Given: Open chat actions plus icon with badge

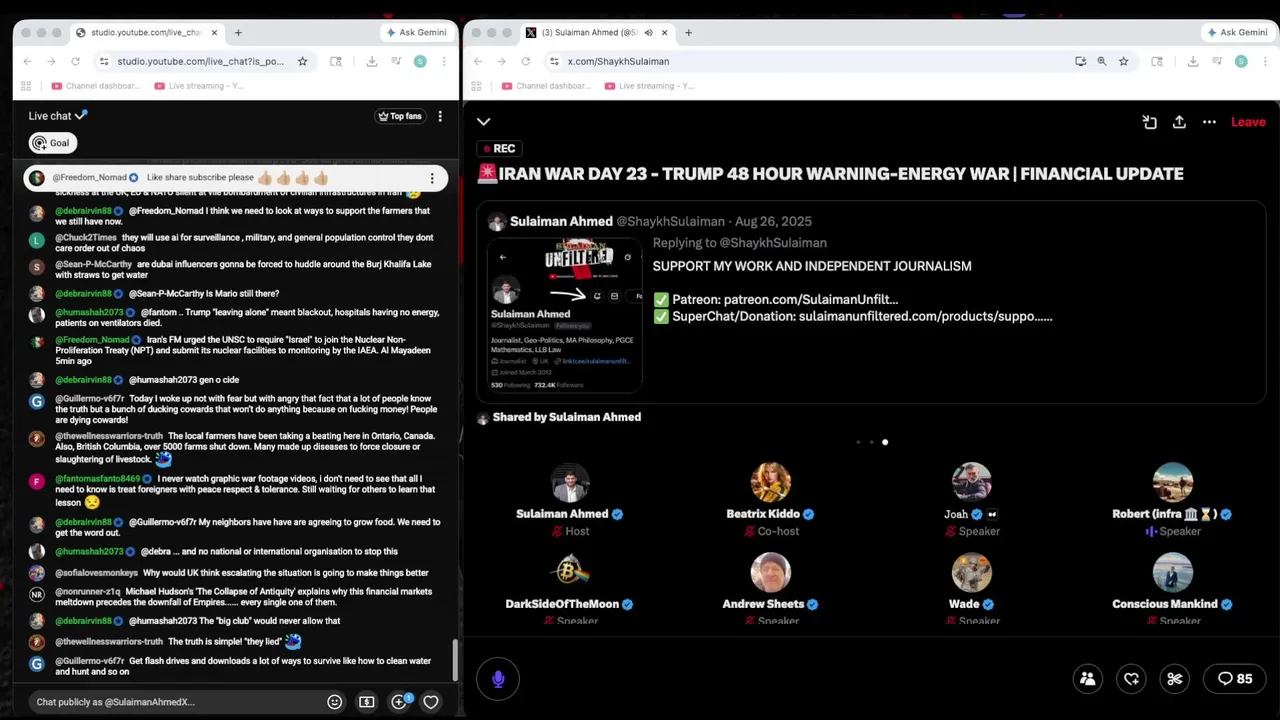Looking at the screenshot, I should [399, 702].
